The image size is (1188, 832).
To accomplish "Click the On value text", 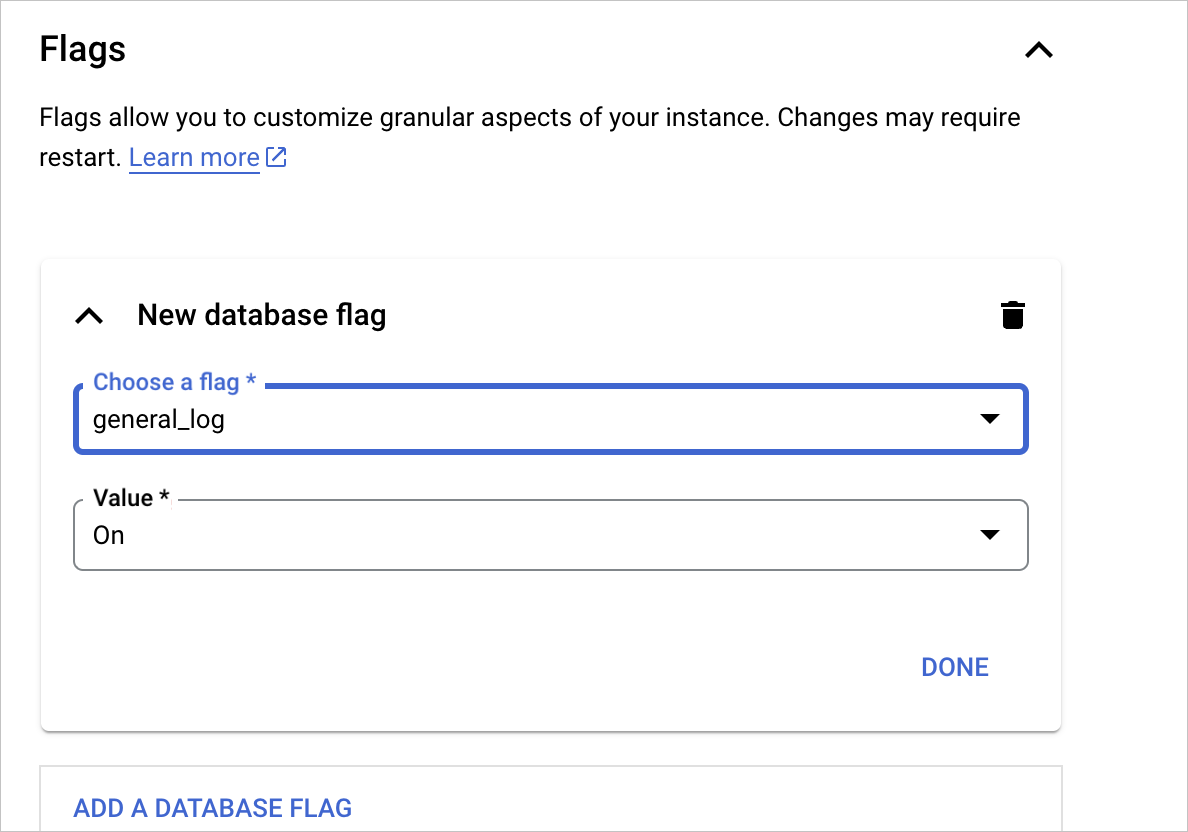I will click(x=109, y=536).
